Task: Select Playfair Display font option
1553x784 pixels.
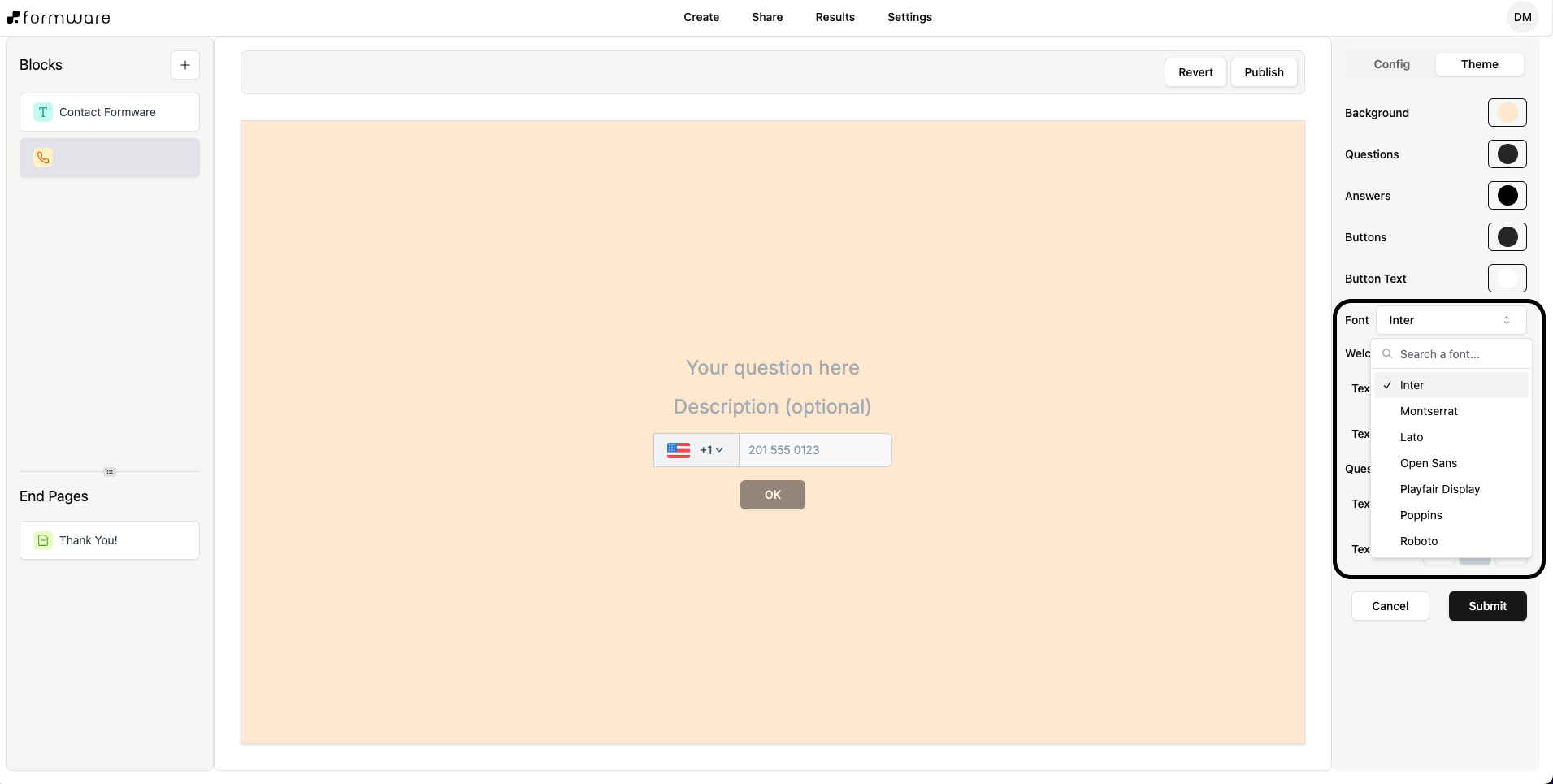Action: [x=1451, y=489]
